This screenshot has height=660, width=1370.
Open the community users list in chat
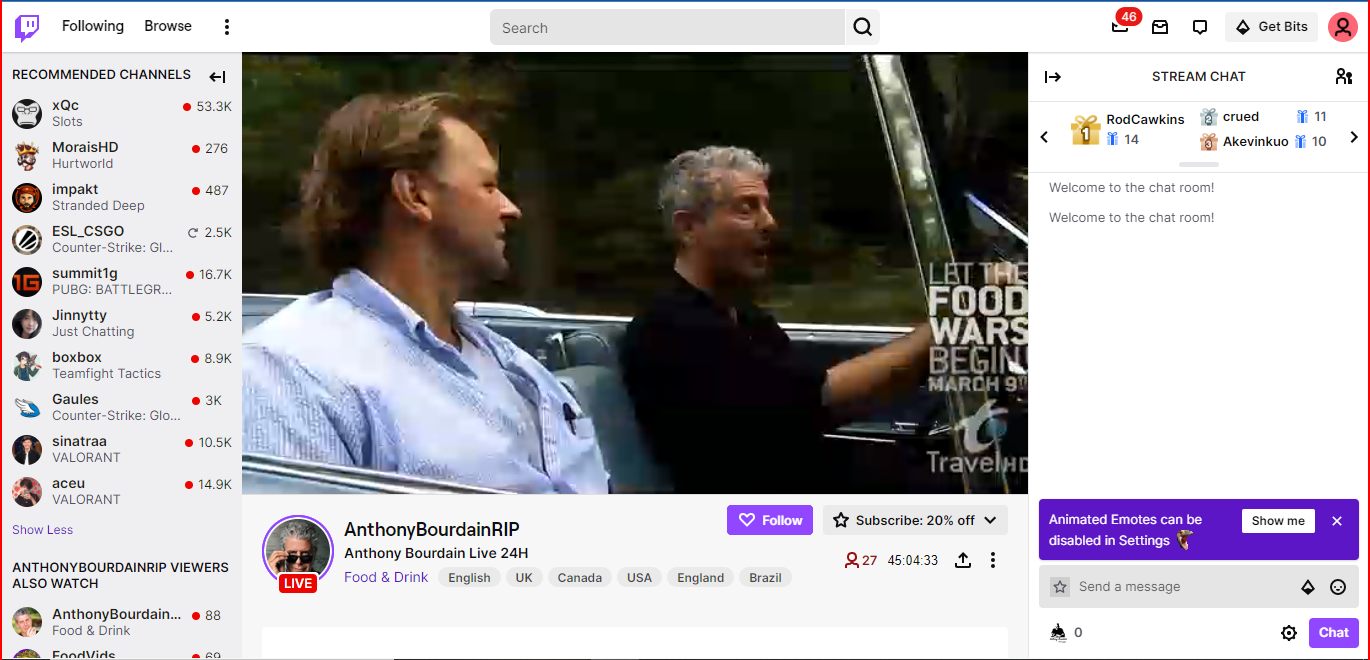click(1344, 77)
